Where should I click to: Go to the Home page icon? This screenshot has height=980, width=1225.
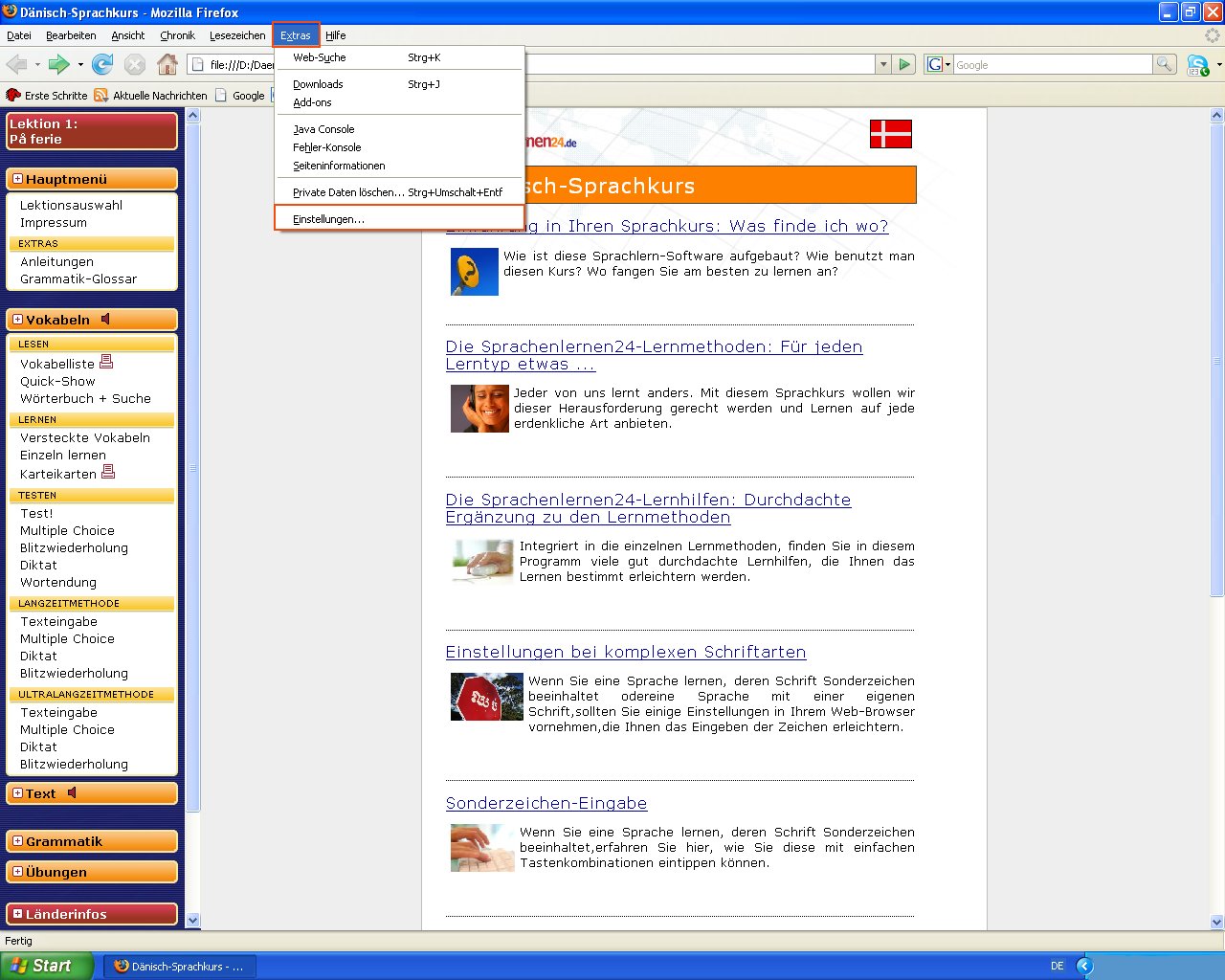[x=167, y=64]
